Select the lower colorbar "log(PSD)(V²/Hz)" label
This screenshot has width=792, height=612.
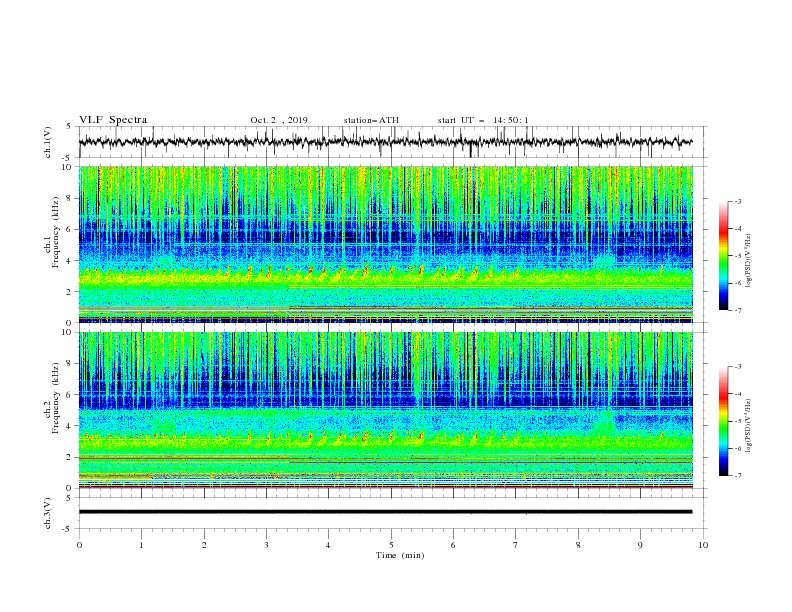[x=749, y=426]
